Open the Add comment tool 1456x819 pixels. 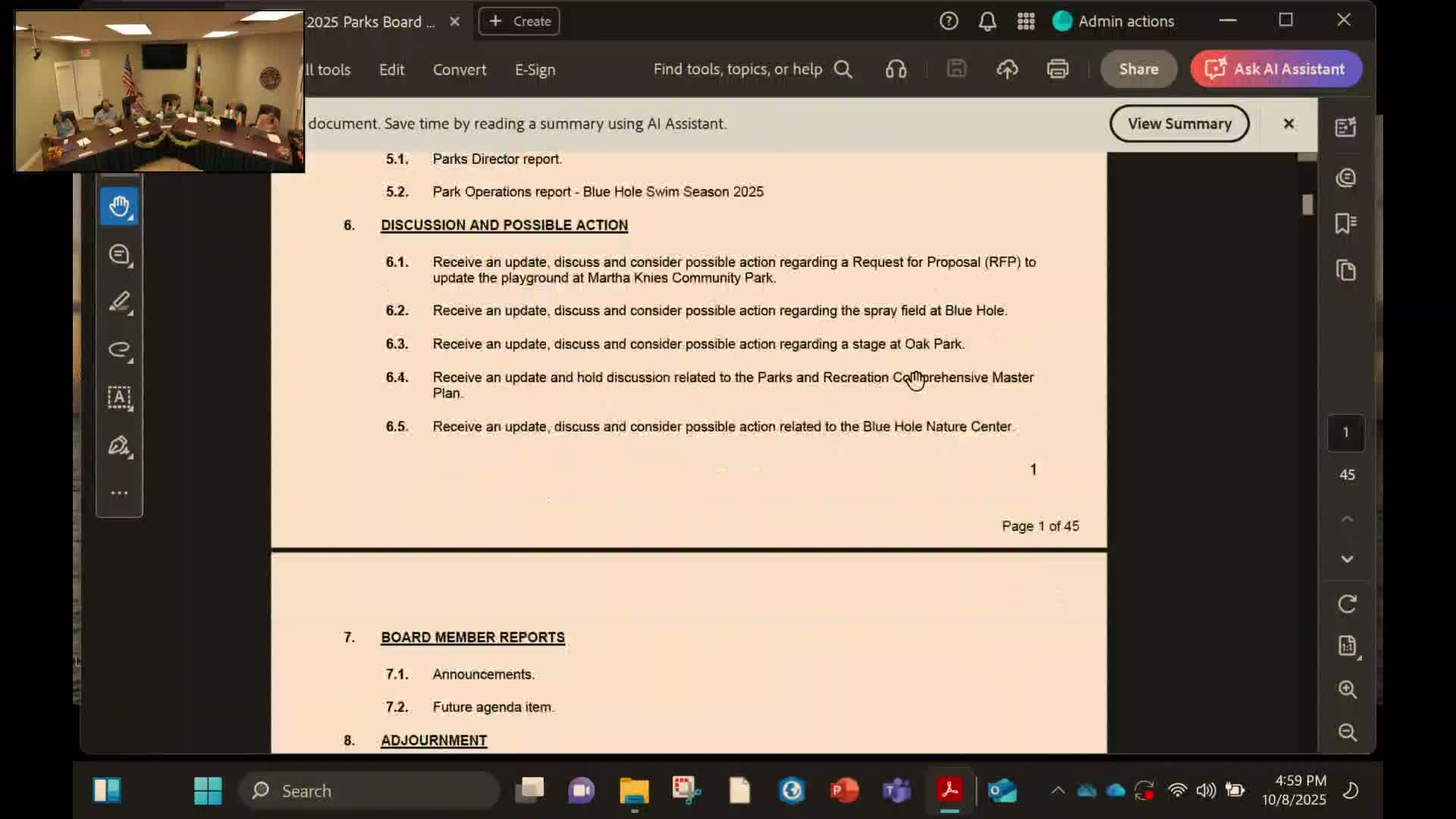pos(119,255)
